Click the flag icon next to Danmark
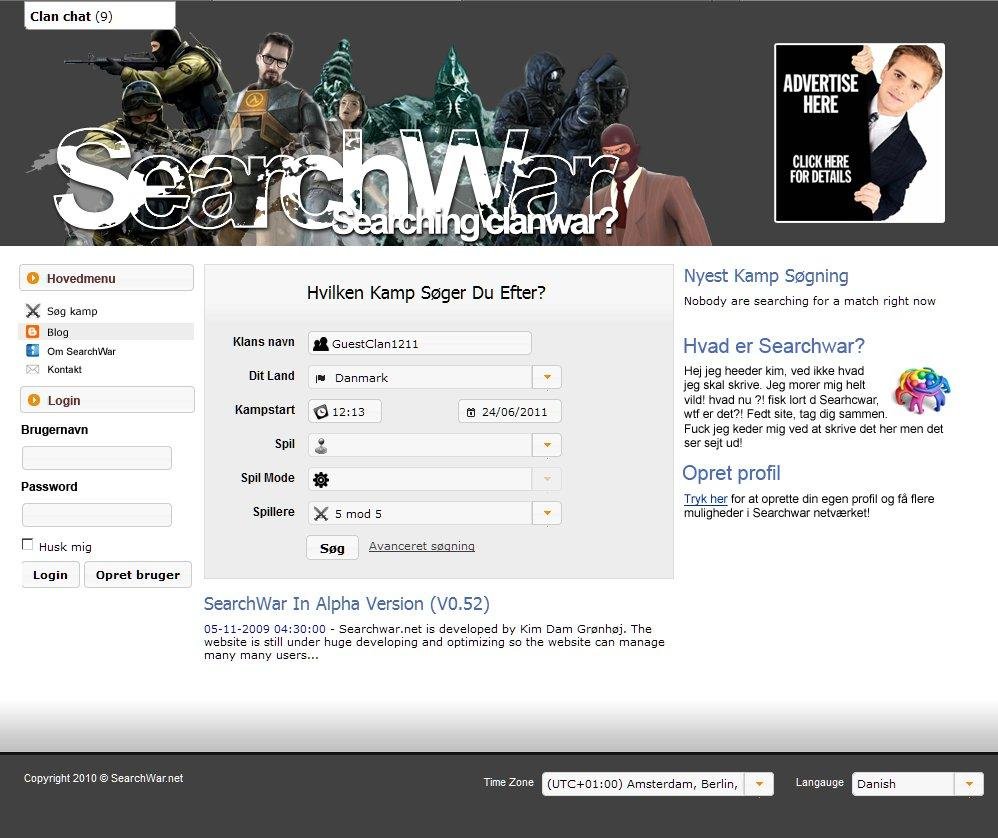 tap(322, 376)
